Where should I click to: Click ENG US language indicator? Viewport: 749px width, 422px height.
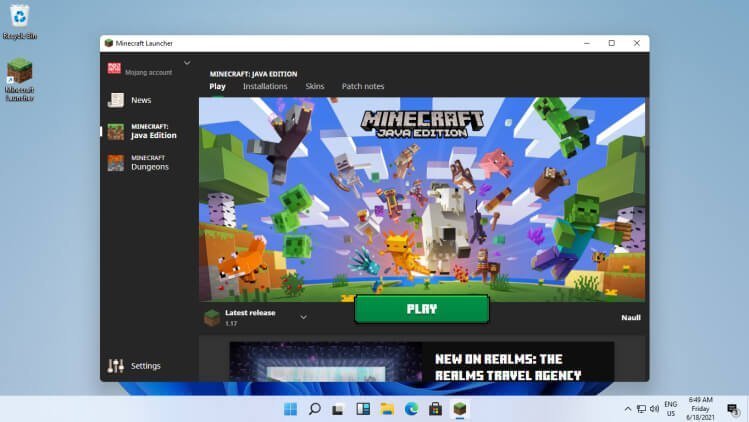(671, 409)
